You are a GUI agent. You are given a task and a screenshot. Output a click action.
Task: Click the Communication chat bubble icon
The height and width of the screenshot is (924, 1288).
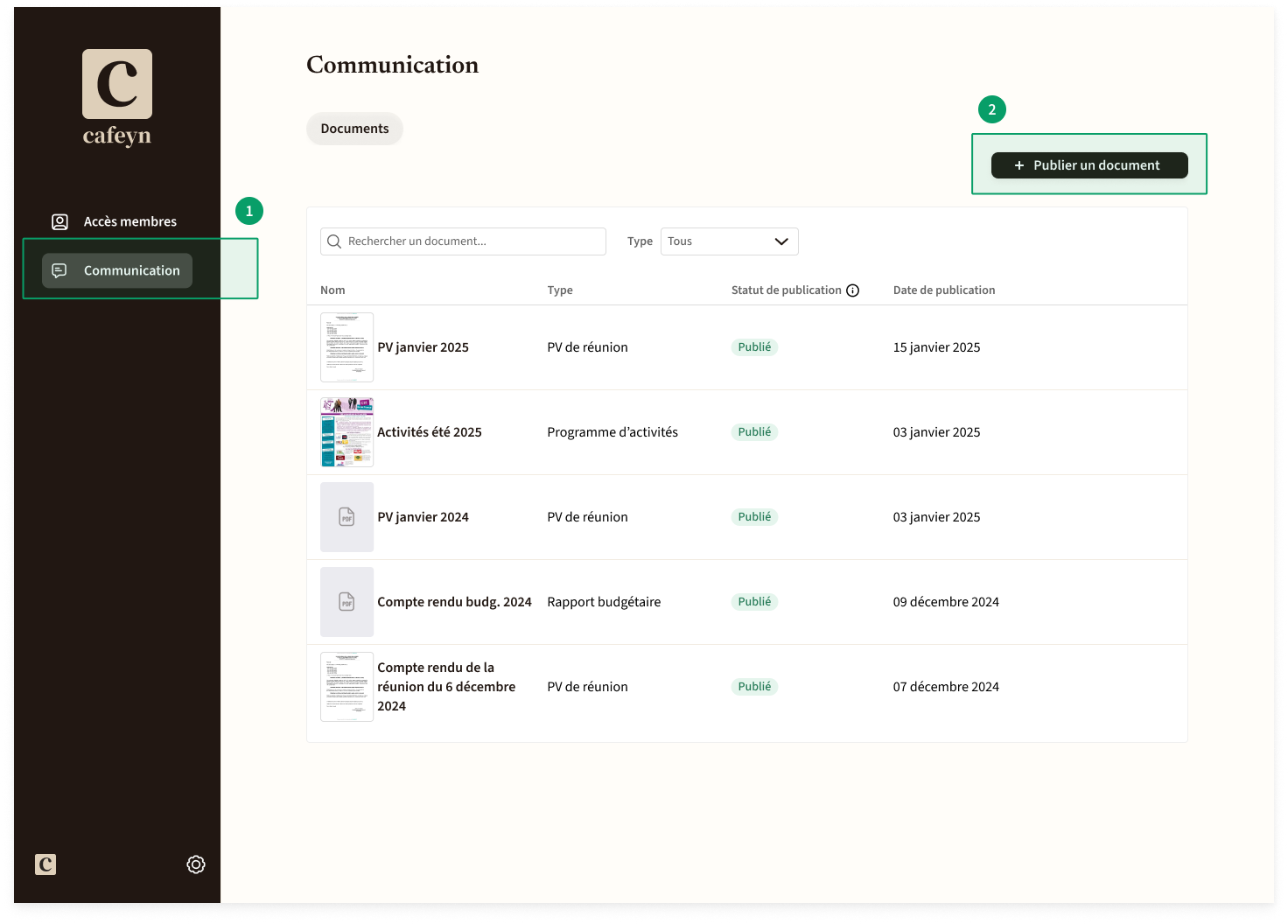point(59,270)
